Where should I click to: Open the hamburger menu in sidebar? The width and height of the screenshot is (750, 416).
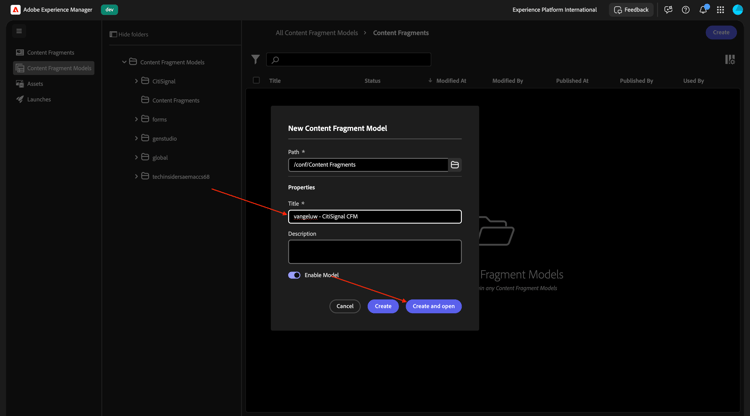click(x=19, y=31)
